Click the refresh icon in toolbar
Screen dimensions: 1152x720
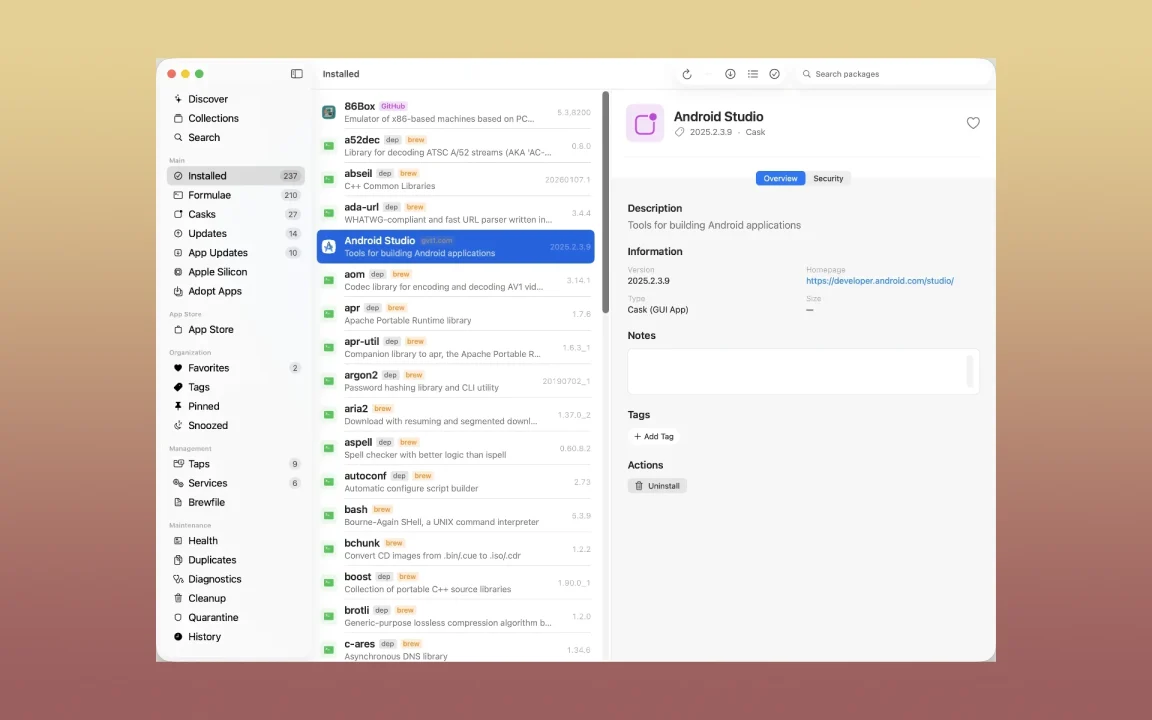[x=687, y=74]
